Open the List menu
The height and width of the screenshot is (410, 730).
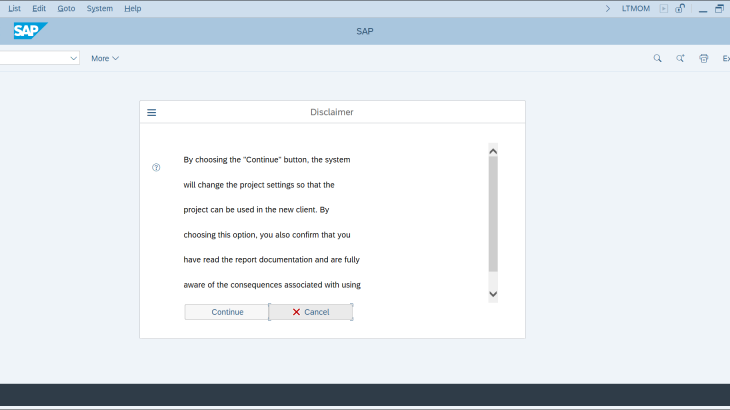[x=14, y=8]
